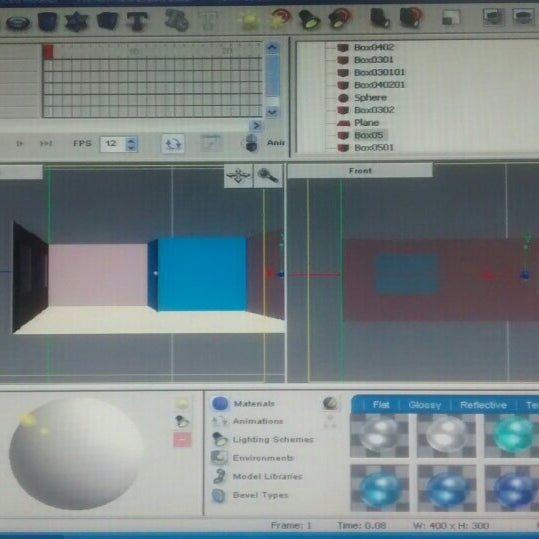Toggle the Animate record button
Viewport: 539px width, 539px height.
(252, 143)
